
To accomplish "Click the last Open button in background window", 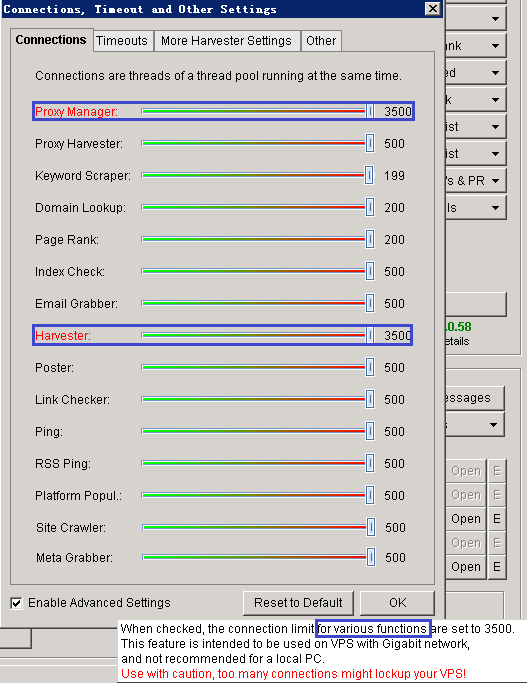I will point(465,567).
